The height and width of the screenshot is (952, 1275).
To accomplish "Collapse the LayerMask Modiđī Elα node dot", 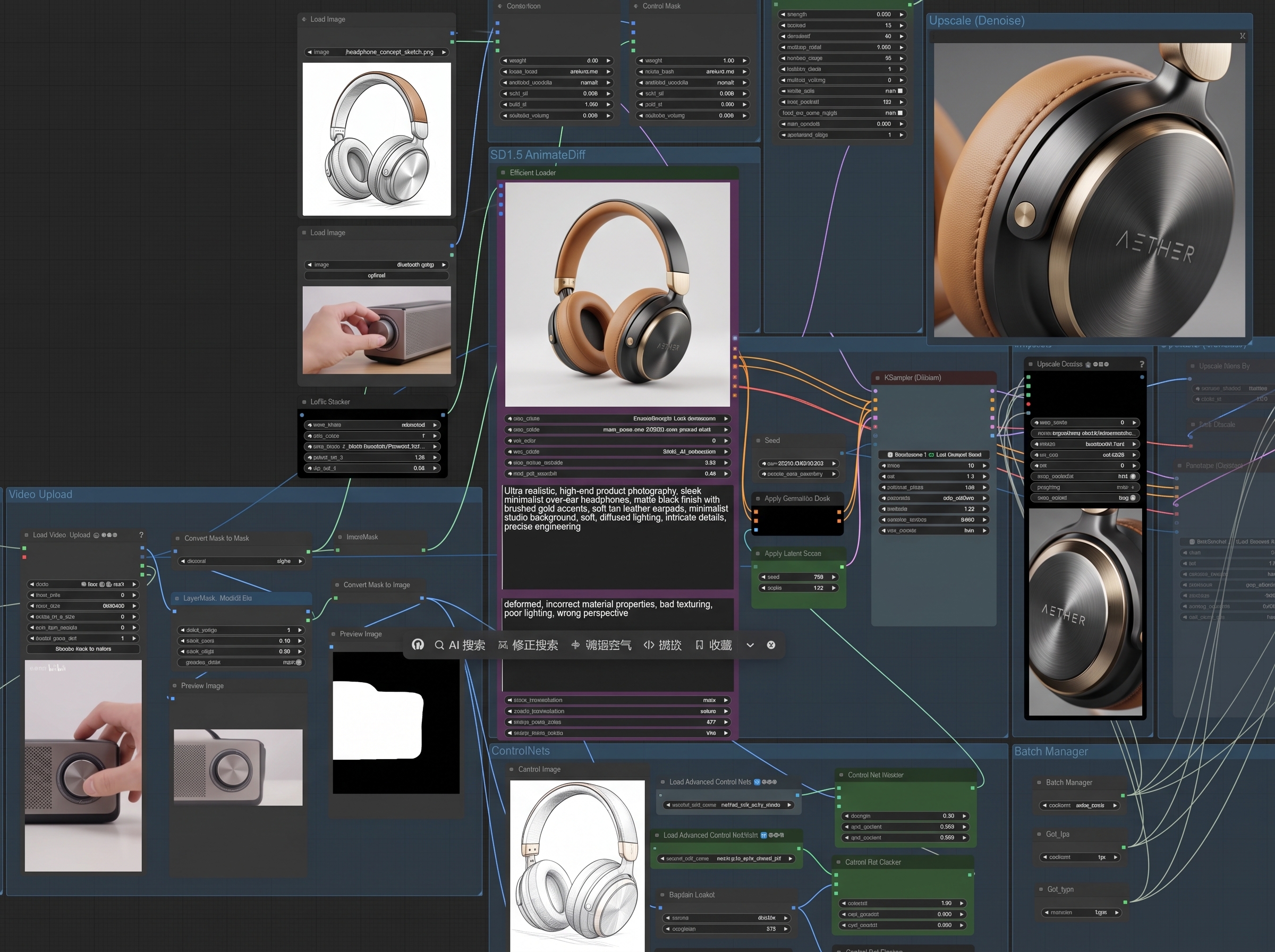I will click(176, 598).
